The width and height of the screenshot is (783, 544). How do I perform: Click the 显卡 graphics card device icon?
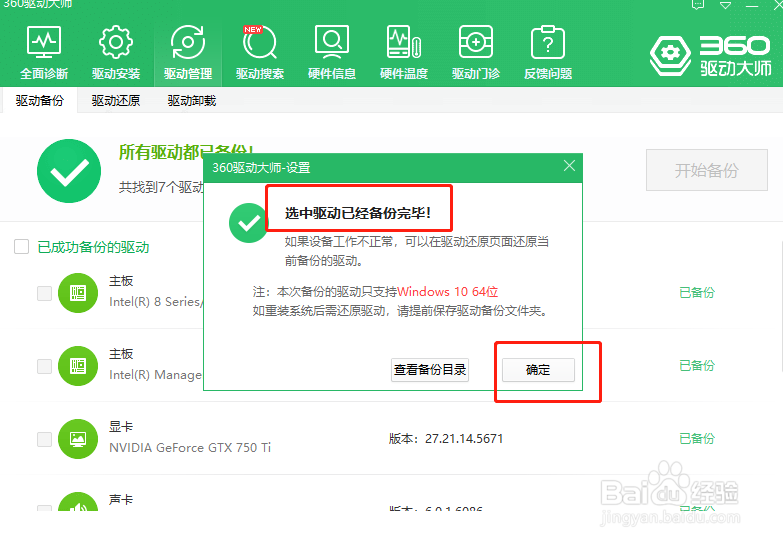[x=78, y=439]
